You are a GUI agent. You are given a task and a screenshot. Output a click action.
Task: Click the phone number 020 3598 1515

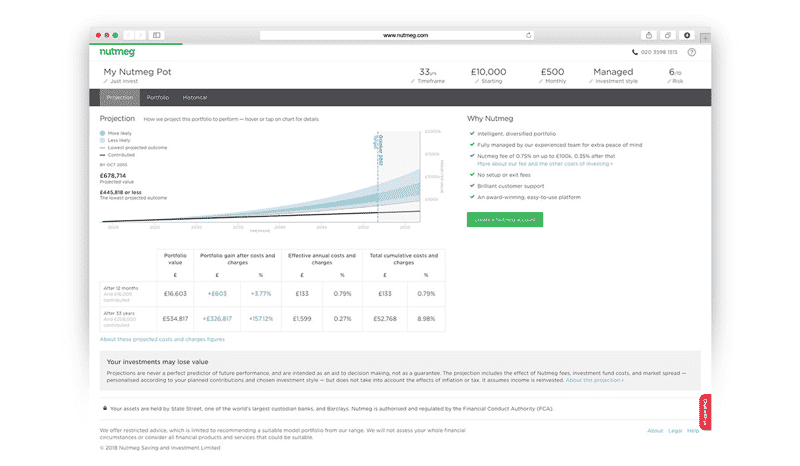pyautogui.click(x=659, y=52)
